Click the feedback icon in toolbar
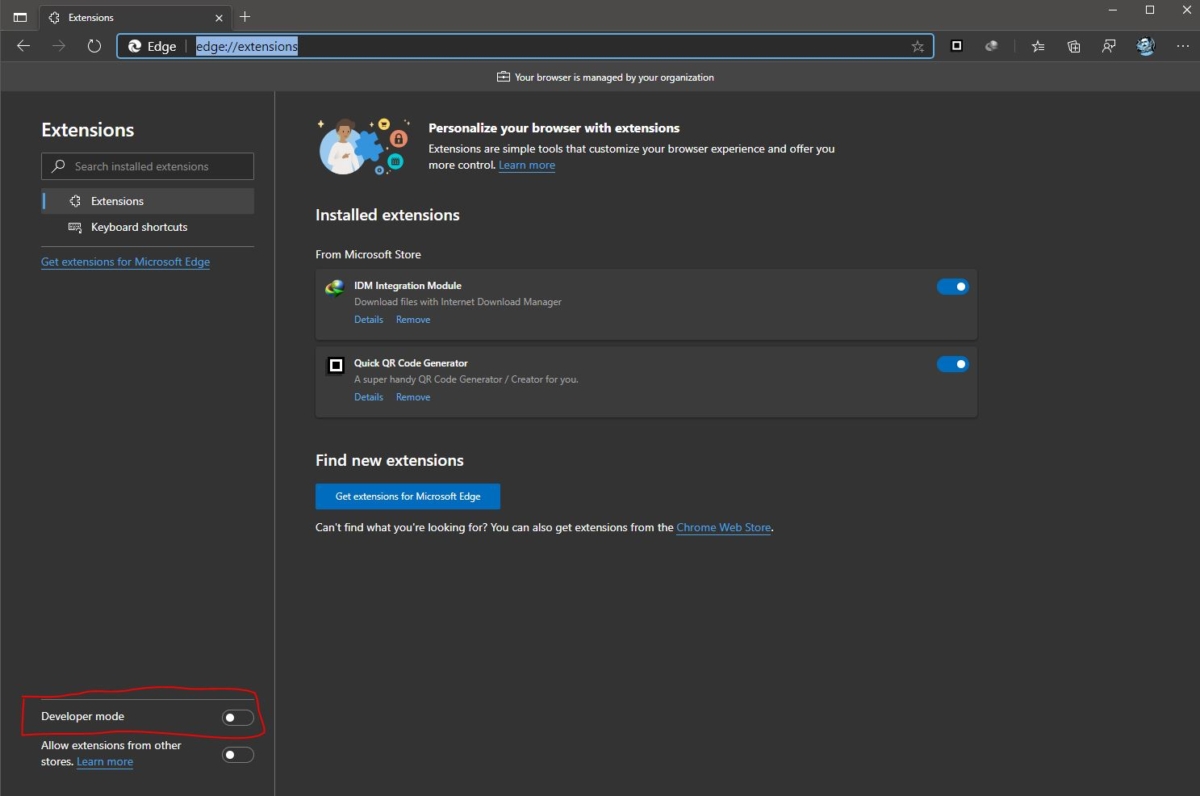Screen dimensions: 1200x796 [x=1108, y=46]
